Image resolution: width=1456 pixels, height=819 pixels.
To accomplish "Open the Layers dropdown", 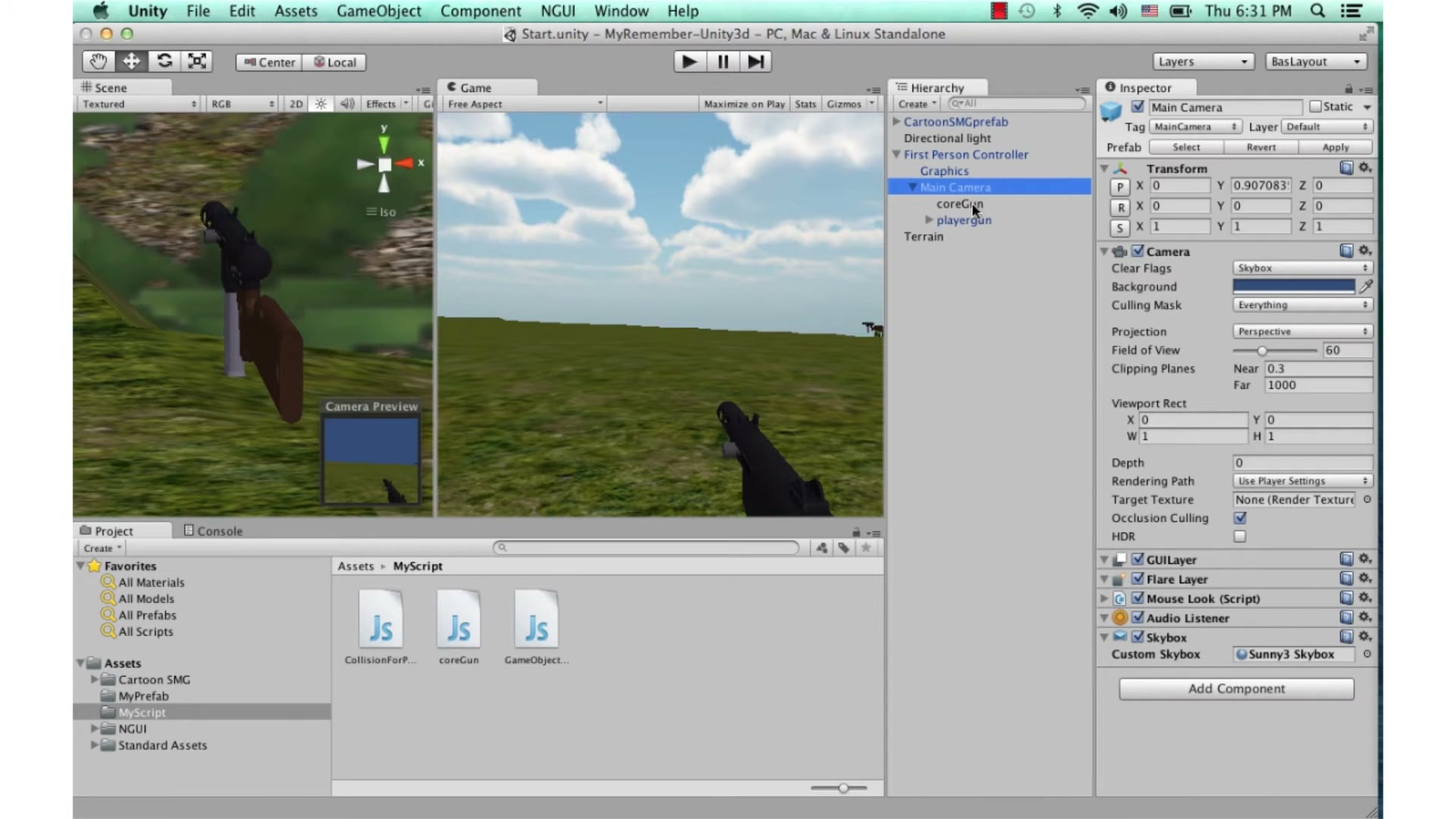I will click(x=1203, y=61).
